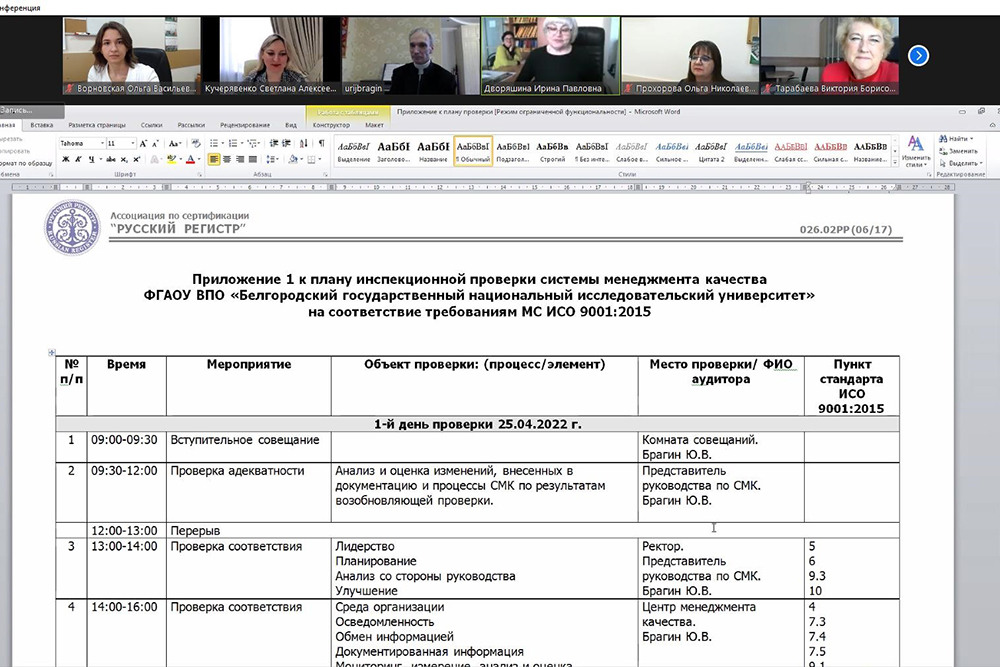Toggle italic formatting (К)
The width and height of the screenshot is (1000, 667).
pyautogui.click(x=78, y=159)
